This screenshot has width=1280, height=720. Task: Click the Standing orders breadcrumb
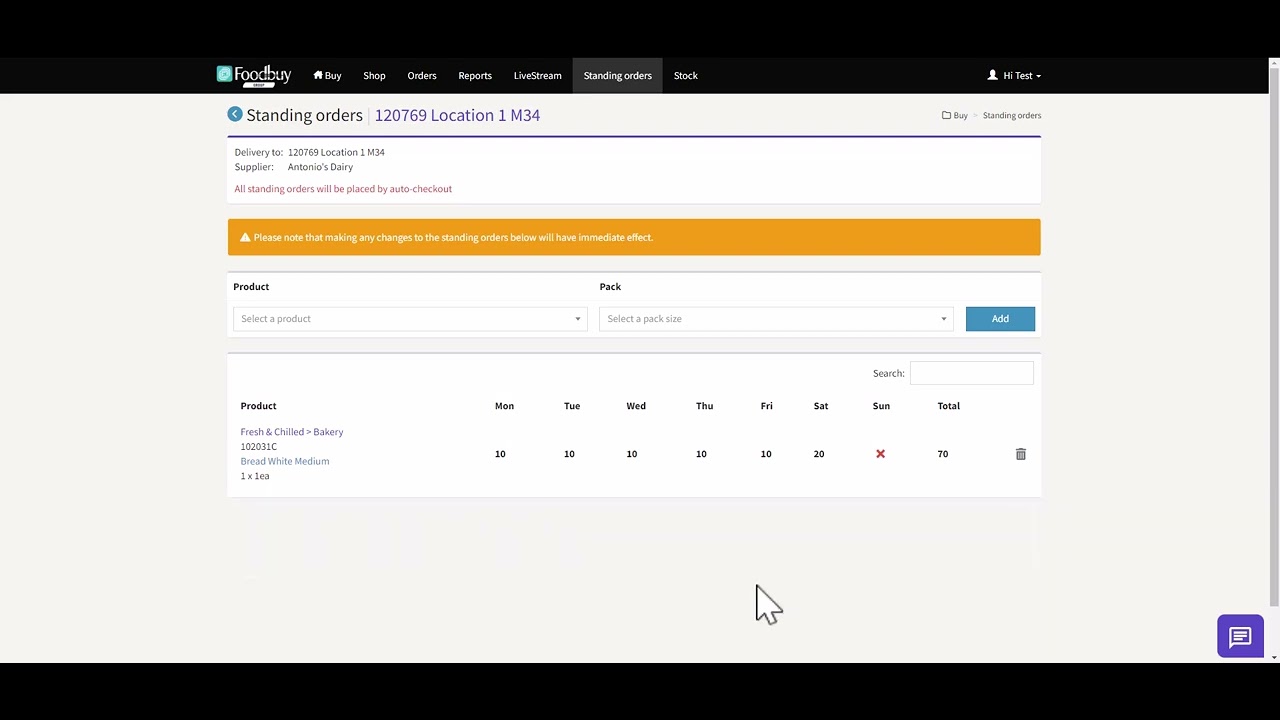coord(1012,116)
